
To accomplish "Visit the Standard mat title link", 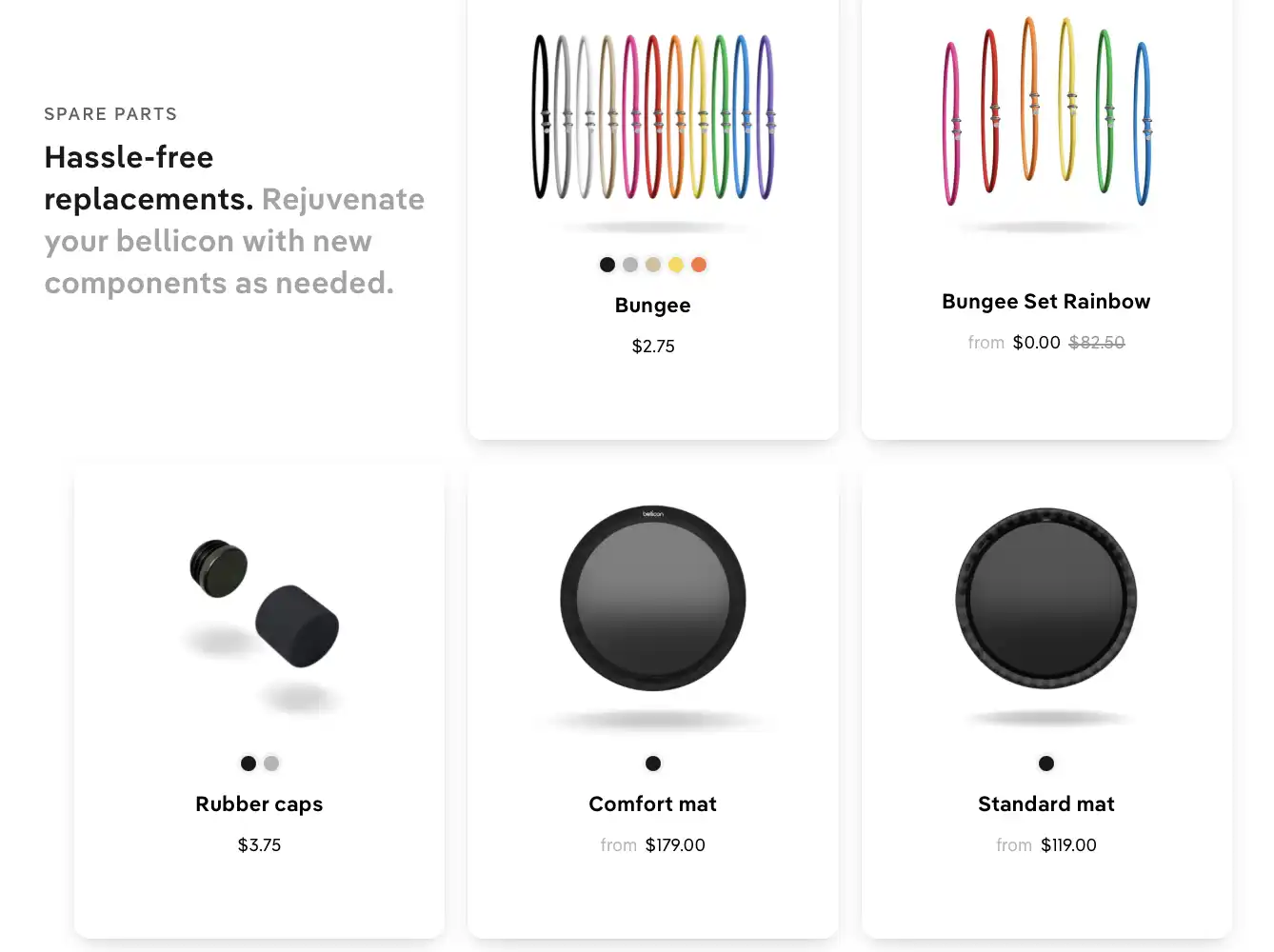I will (x=1046, y=804).
